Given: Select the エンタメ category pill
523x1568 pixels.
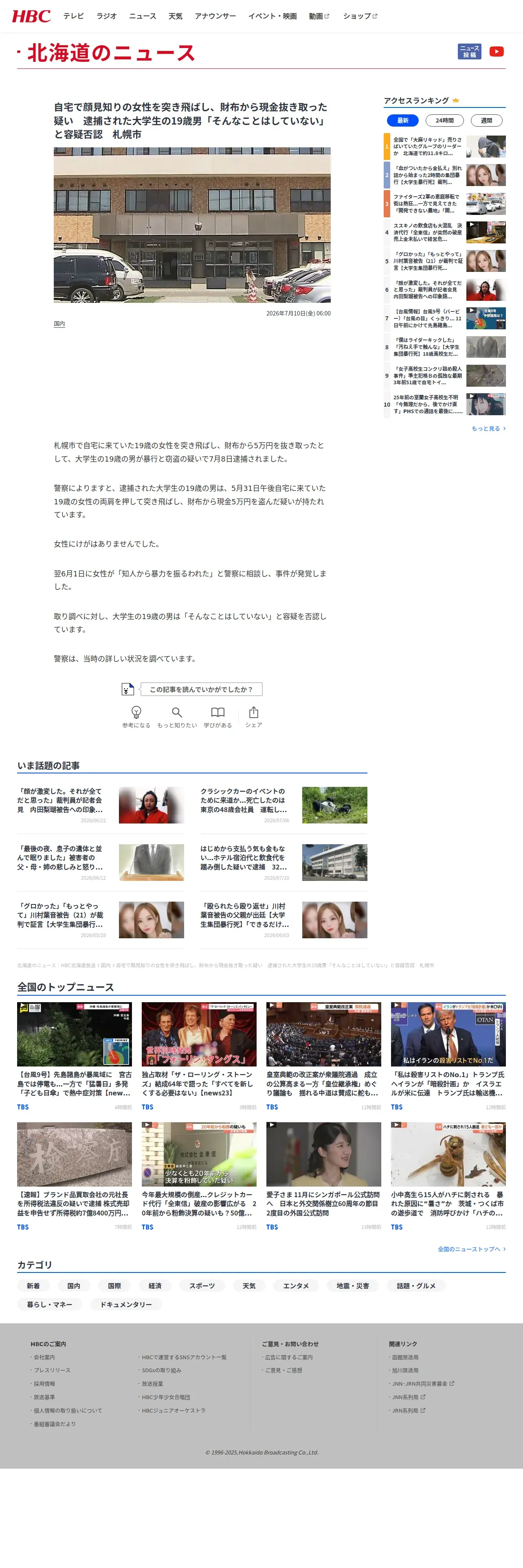Looking at the screenshot, I should pos(296,1285).
